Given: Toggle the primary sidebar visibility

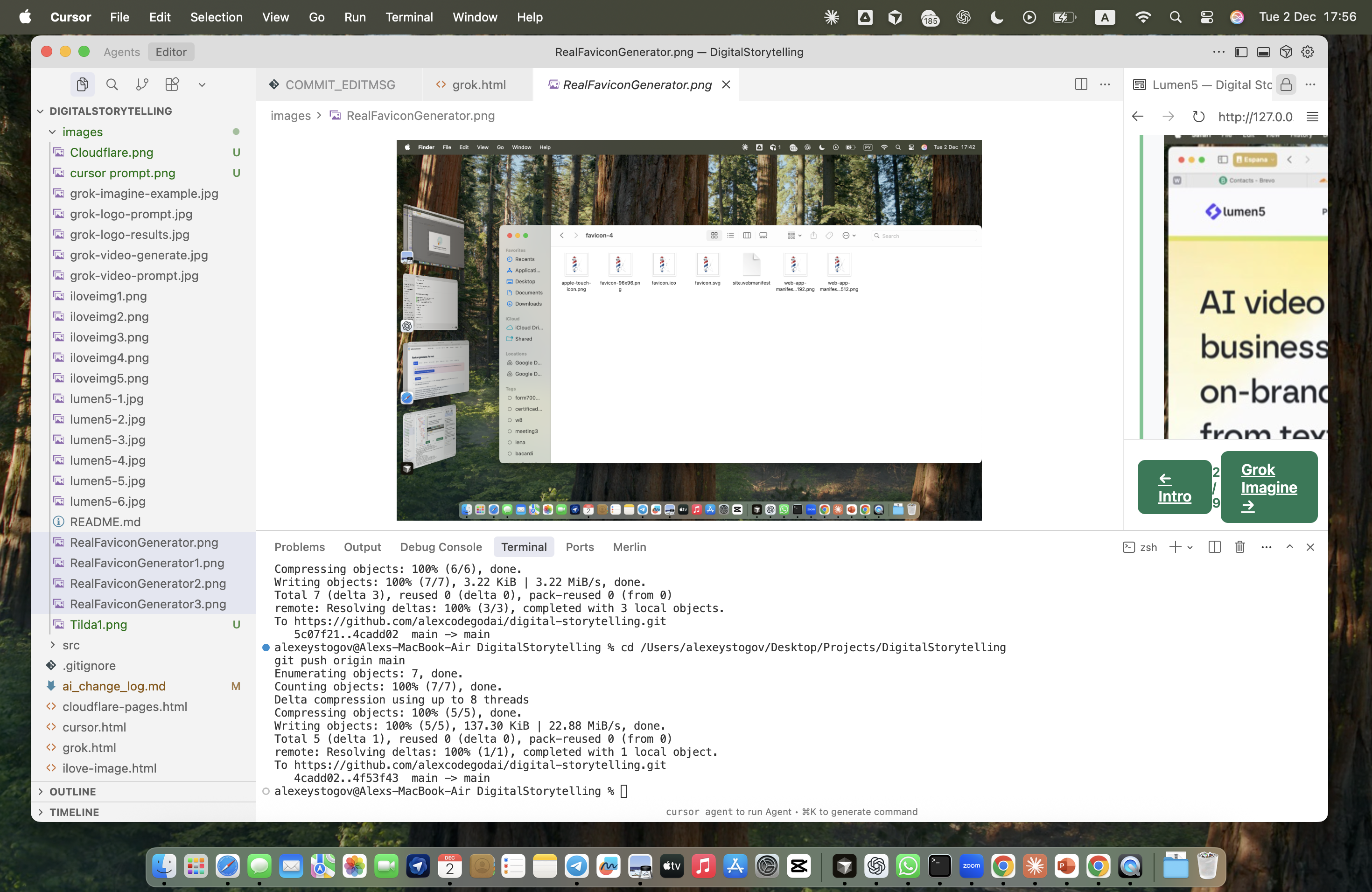Looking at the screenshot, I should click(1240, 51).
